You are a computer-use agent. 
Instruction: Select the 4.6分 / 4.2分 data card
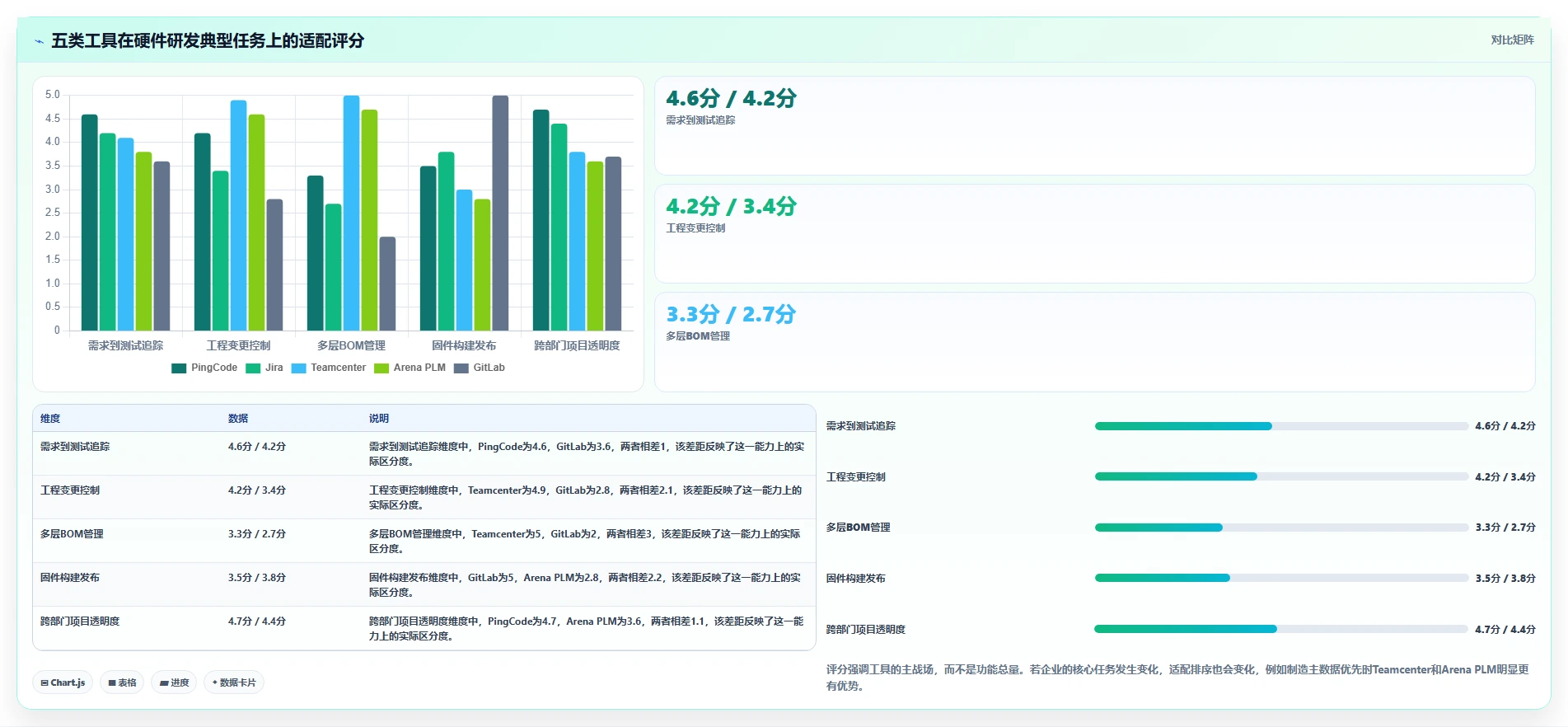(x=1094, y=125)
